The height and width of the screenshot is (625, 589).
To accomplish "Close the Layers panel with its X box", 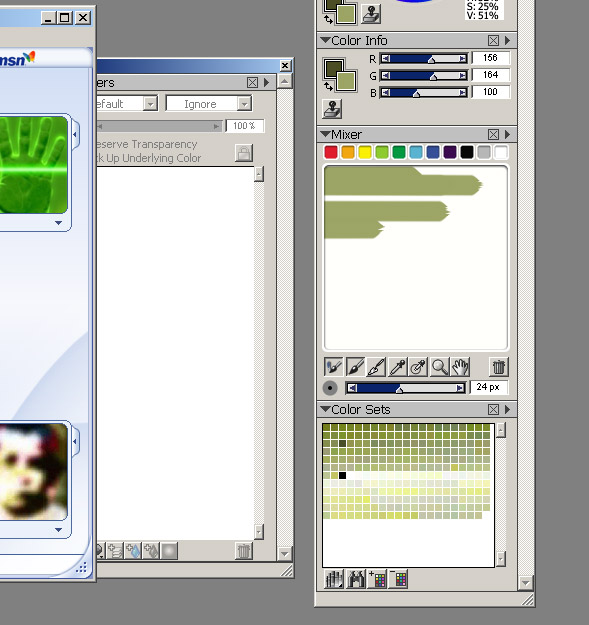I will pos(252,83).
